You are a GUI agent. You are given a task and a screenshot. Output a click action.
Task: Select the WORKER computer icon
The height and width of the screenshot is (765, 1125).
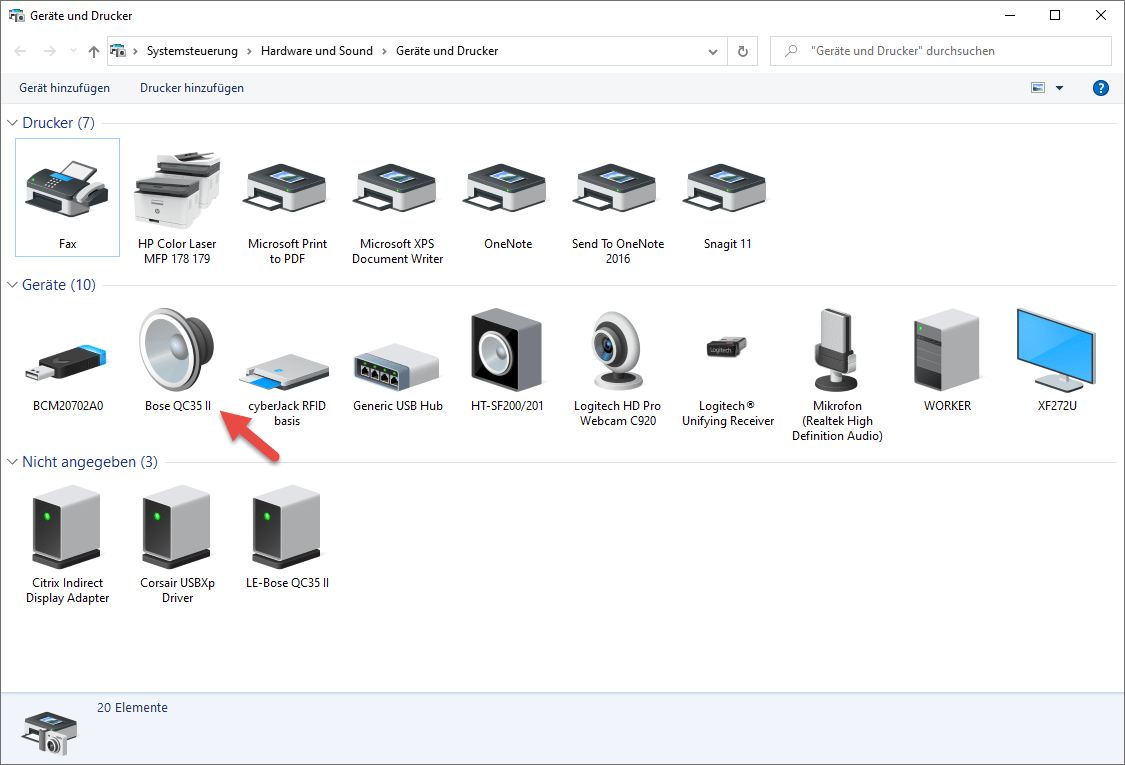point(947,349)
